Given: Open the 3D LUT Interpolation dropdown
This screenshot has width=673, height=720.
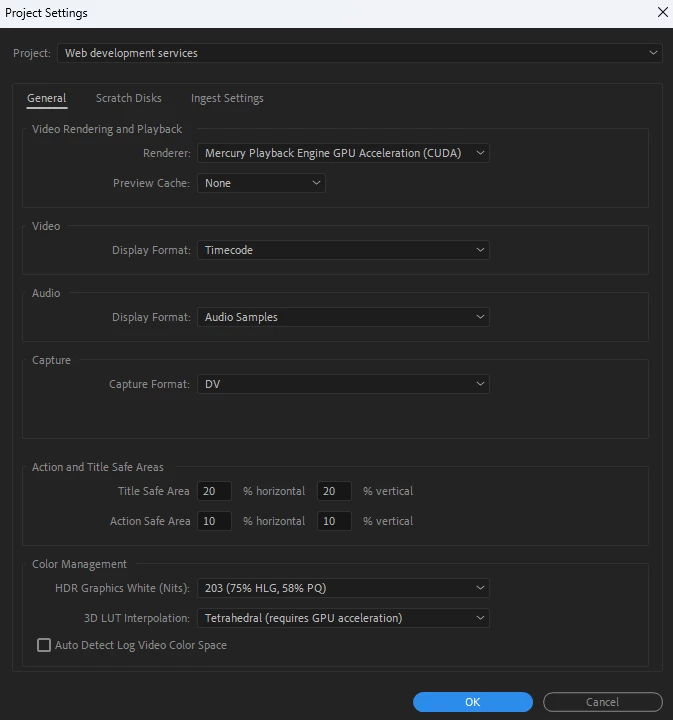Looking at the screenshot, I should [343, 618].
